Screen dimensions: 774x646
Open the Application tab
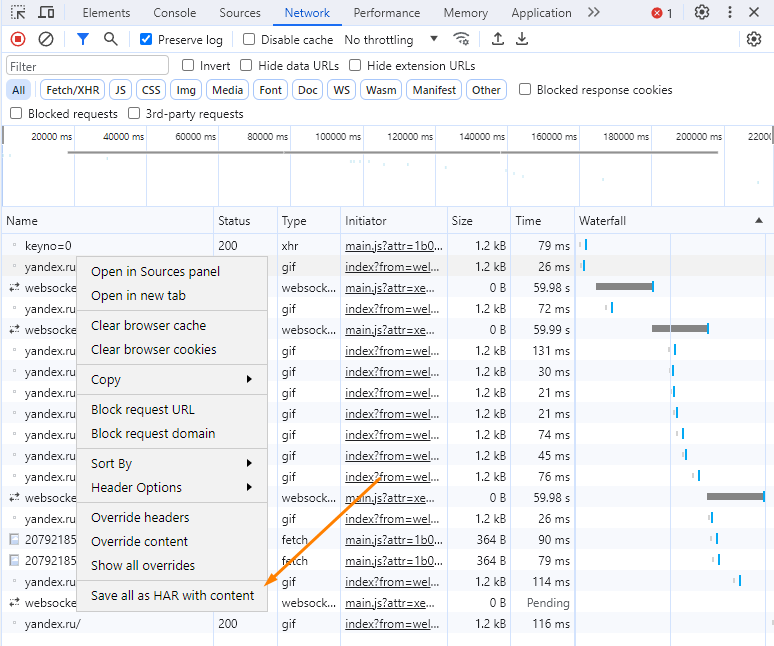tap(541, 13)
